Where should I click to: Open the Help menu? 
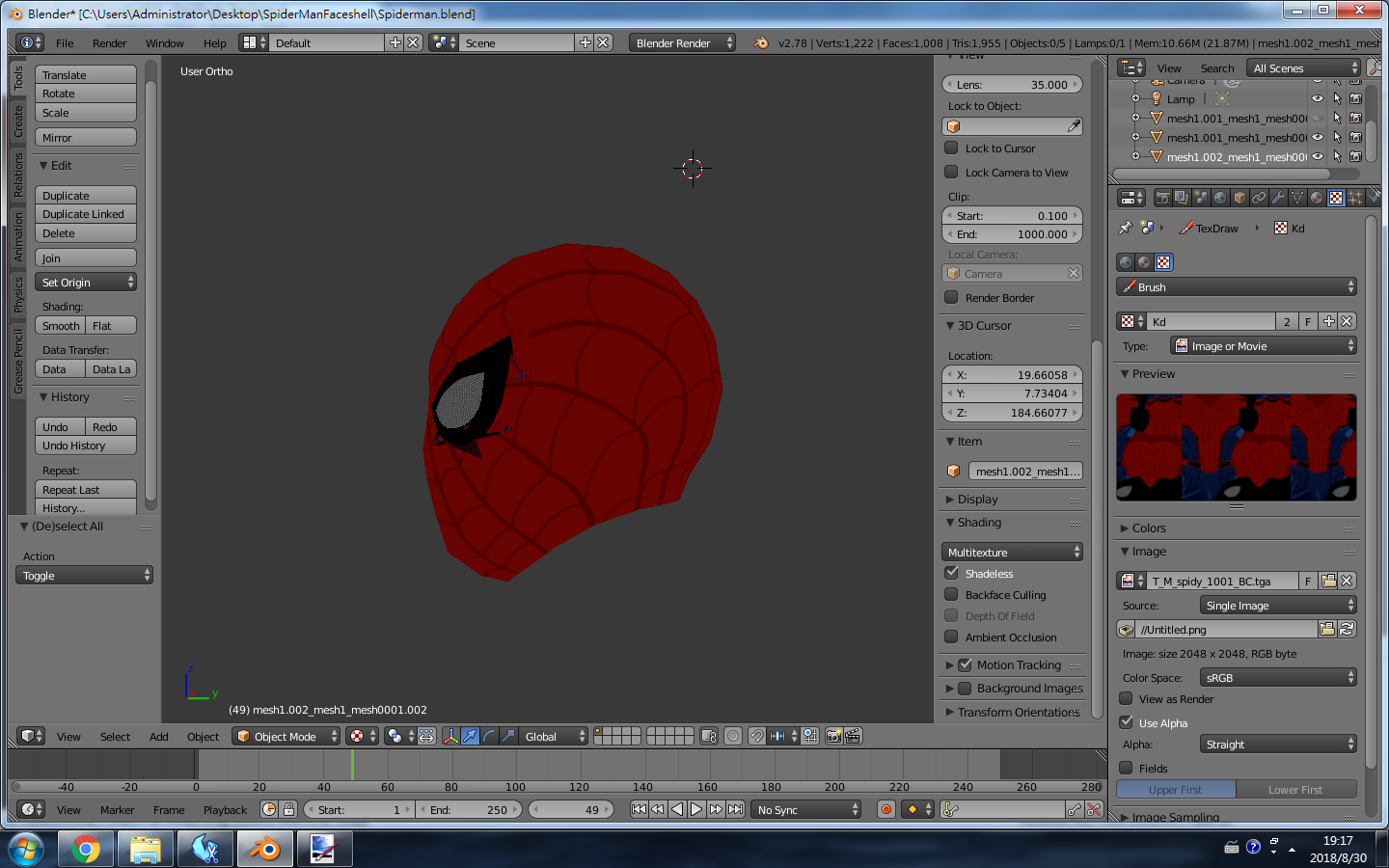[x=215, y=43]
